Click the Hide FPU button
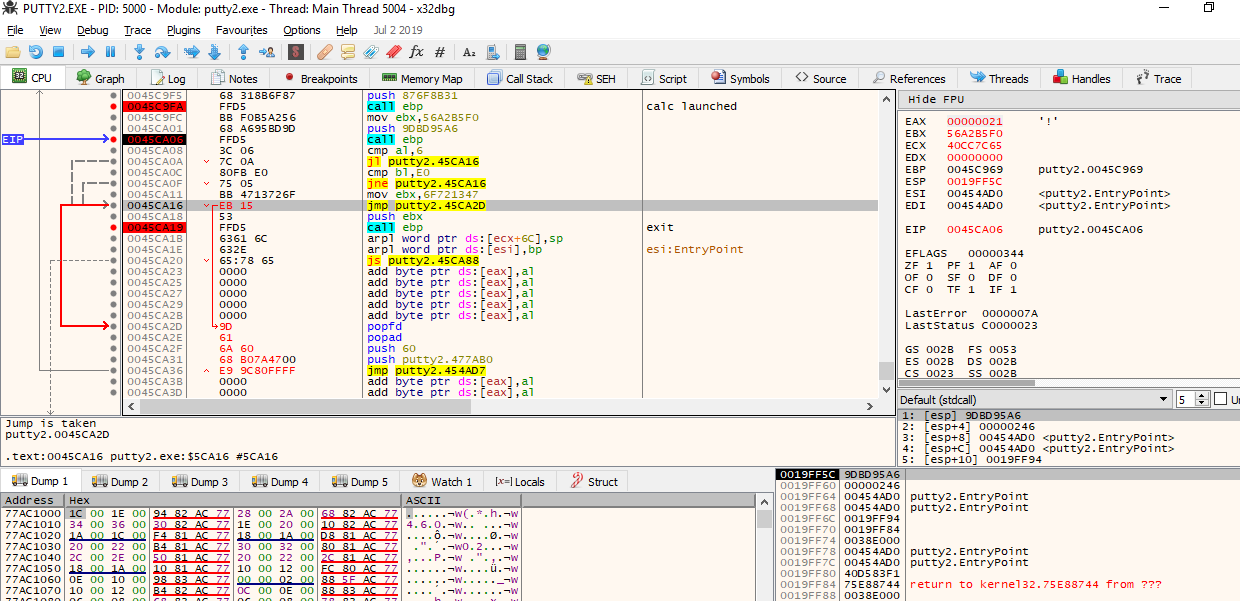Image resolution: width=1240 pixels, height=601 pixels. click(936, 100)
